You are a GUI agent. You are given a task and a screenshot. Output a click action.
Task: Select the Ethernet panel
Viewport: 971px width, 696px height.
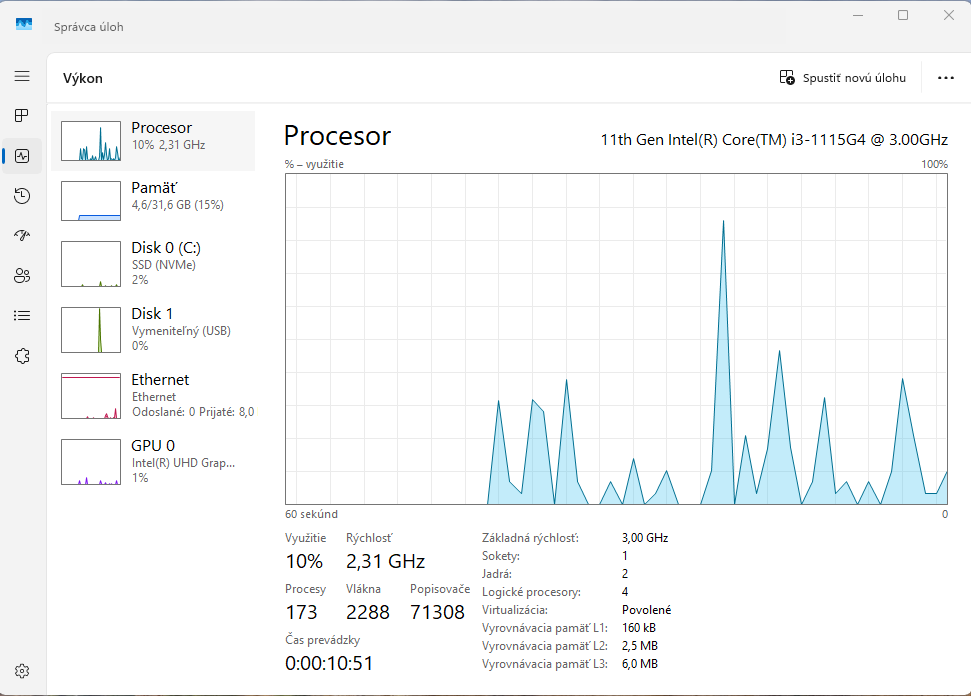coord(160,395)
